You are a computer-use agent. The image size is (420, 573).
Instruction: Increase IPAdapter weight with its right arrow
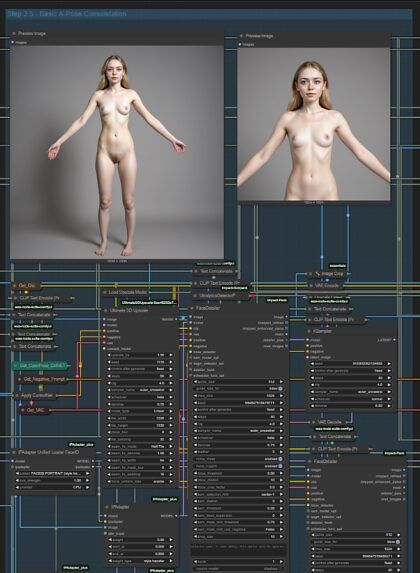pos(170,540)
